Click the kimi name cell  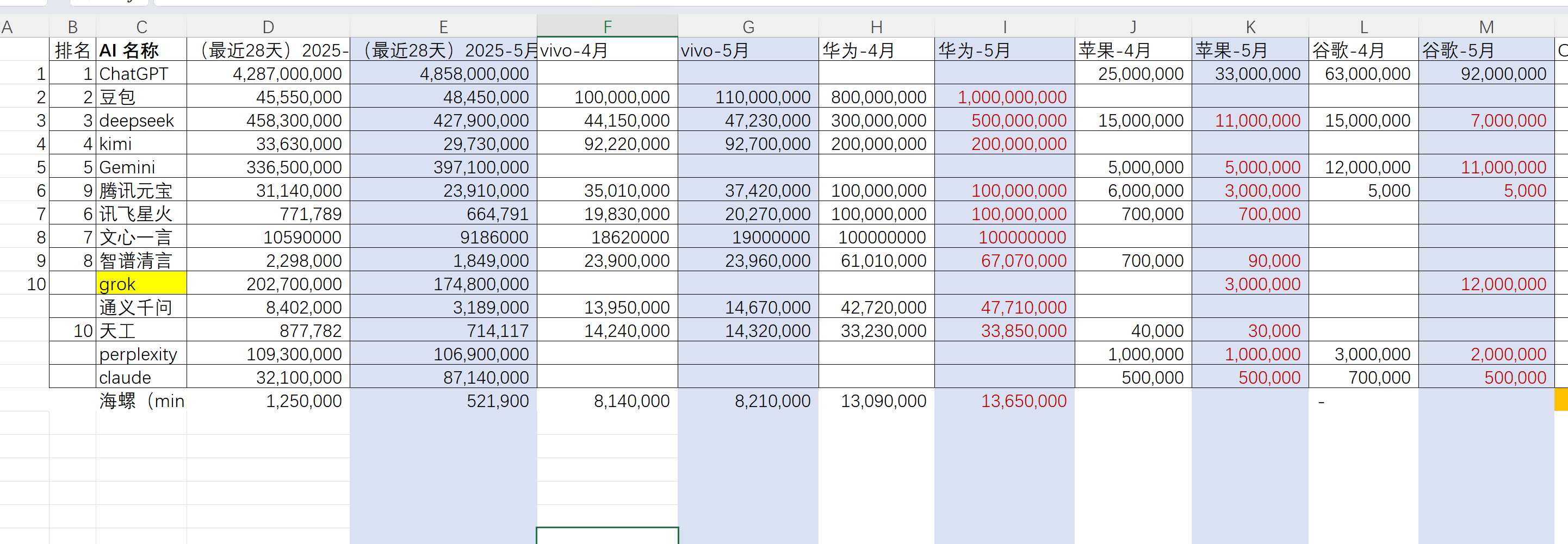141,143
